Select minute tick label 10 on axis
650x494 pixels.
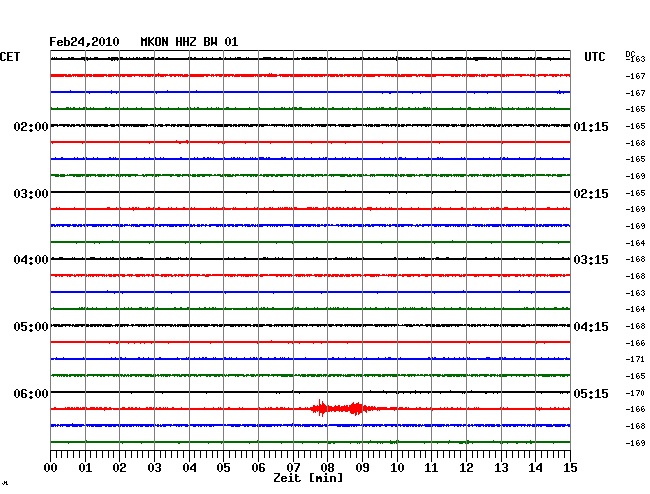[x=397, y=467]
